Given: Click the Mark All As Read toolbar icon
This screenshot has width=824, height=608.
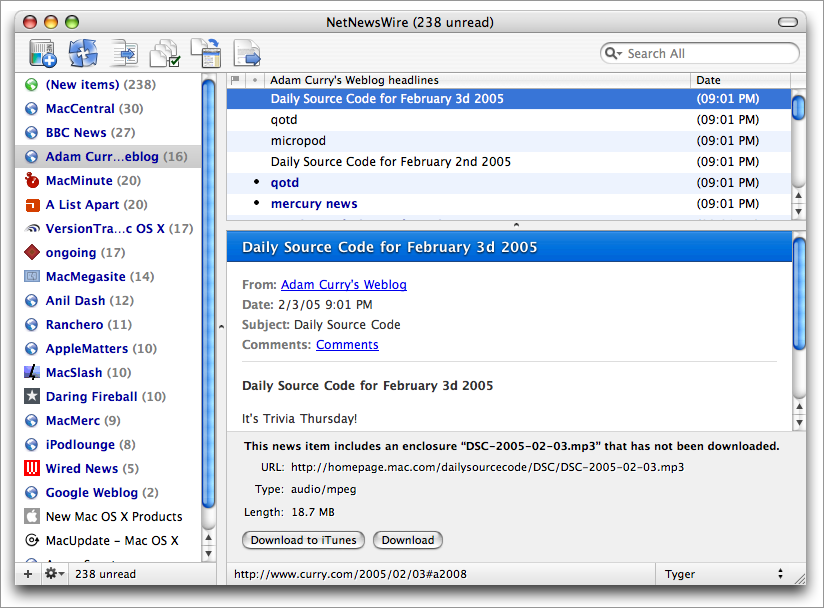Looking at the screenshot, I should pyautogui.click(x=165, y=53).
